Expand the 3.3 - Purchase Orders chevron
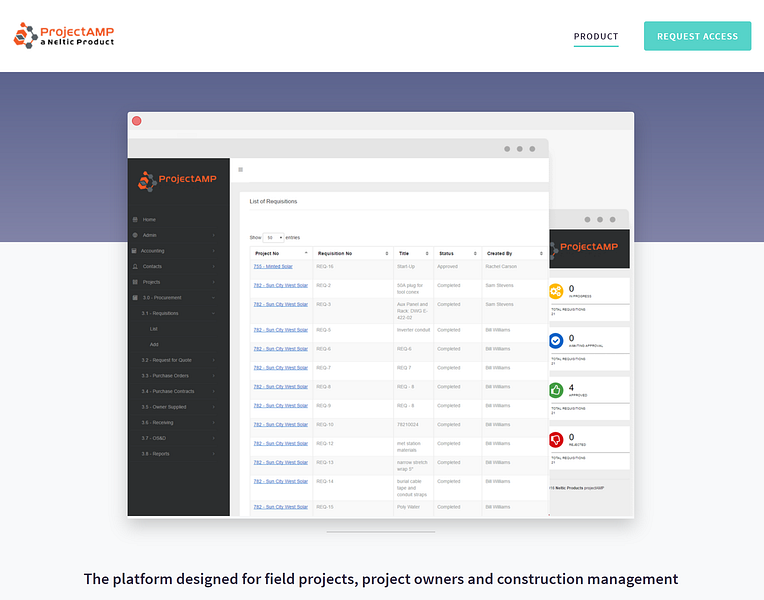Screen dimensions: 764x600 pos(213,376)
